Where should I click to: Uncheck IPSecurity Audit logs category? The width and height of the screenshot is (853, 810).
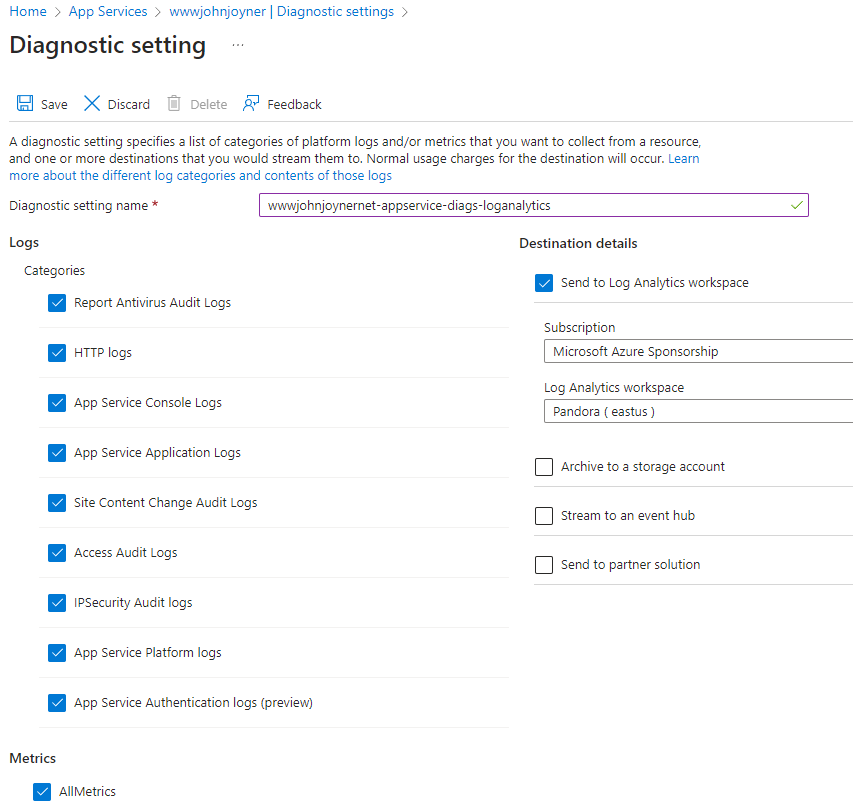(x=57, y=602)
